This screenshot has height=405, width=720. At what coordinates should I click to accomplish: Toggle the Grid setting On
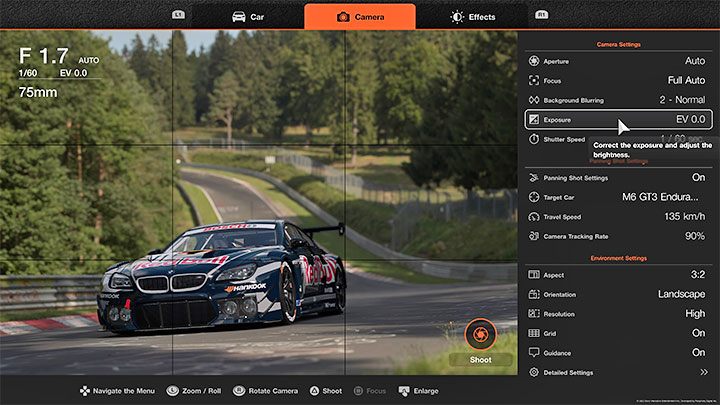point(698,333)
